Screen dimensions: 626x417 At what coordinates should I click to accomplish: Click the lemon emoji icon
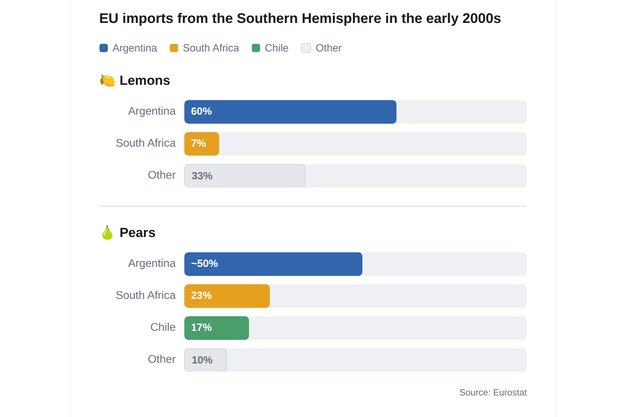click(107, 80)
